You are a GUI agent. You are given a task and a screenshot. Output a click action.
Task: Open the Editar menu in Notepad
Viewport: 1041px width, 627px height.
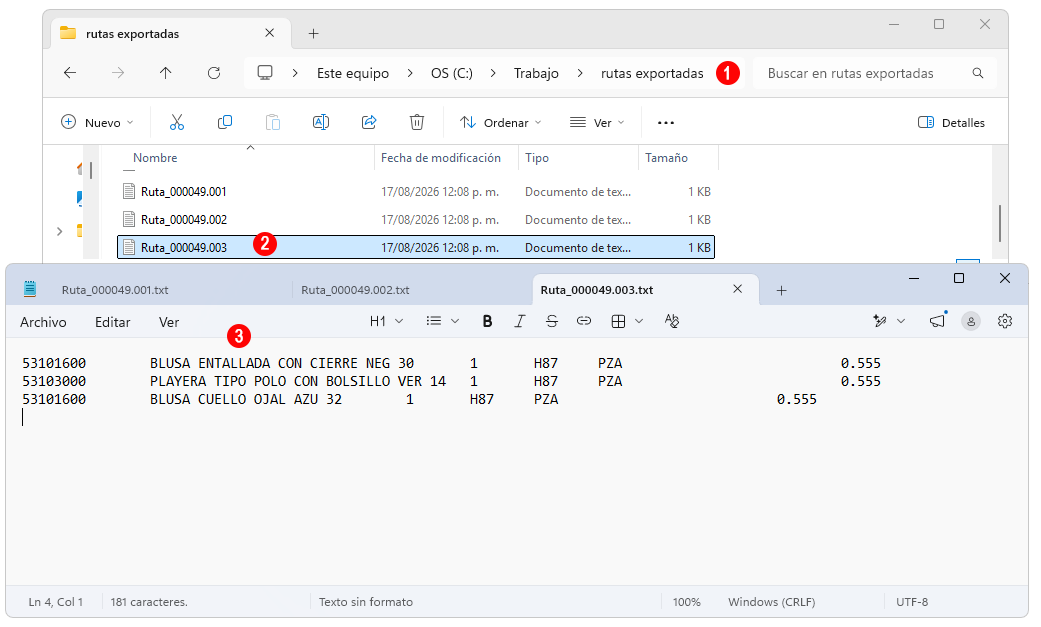[x=112, y=322]
